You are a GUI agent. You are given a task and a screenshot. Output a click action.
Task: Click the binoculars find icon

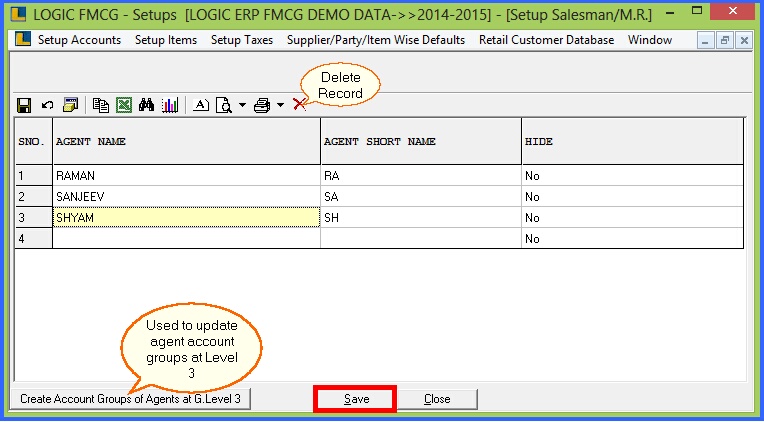(x=147, y=104)
